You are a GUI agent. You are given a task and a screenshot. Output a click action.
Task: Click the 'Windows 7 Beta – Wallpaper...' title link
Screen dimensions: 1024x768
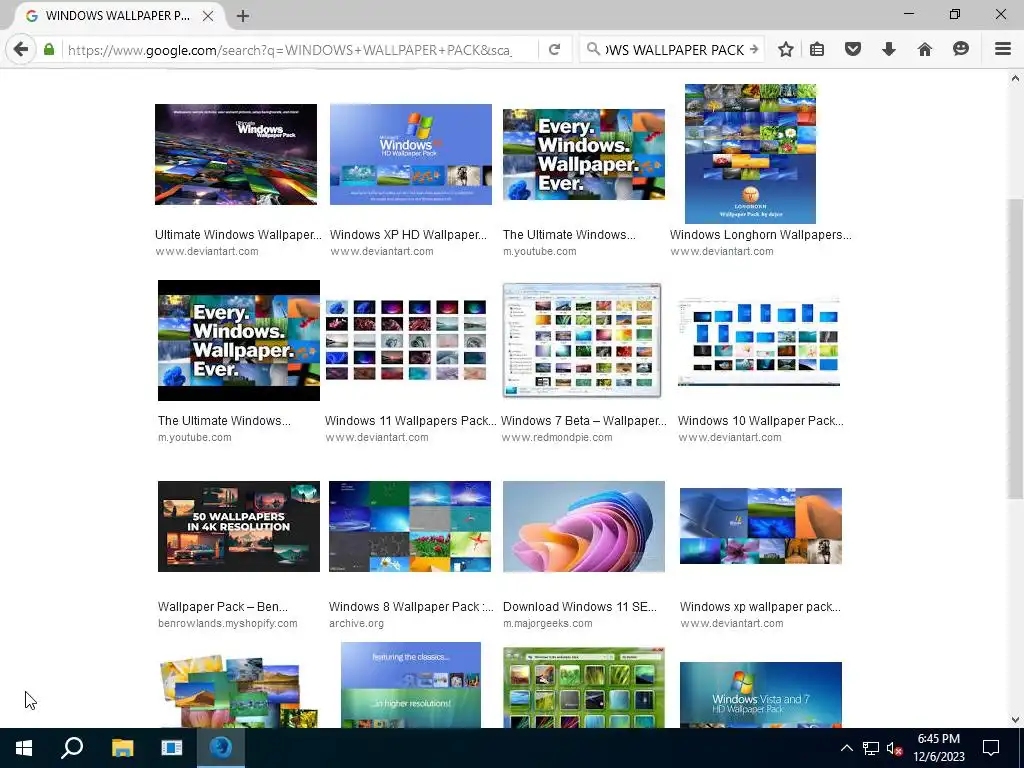click(x=583, y=421)
